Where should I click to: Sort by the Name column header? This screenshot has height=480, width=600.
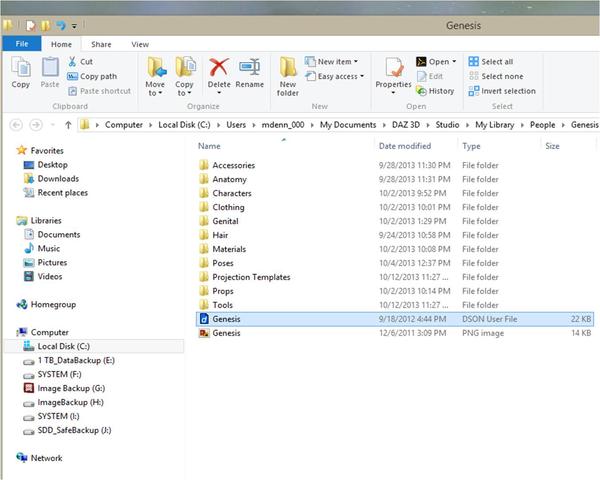209,146
